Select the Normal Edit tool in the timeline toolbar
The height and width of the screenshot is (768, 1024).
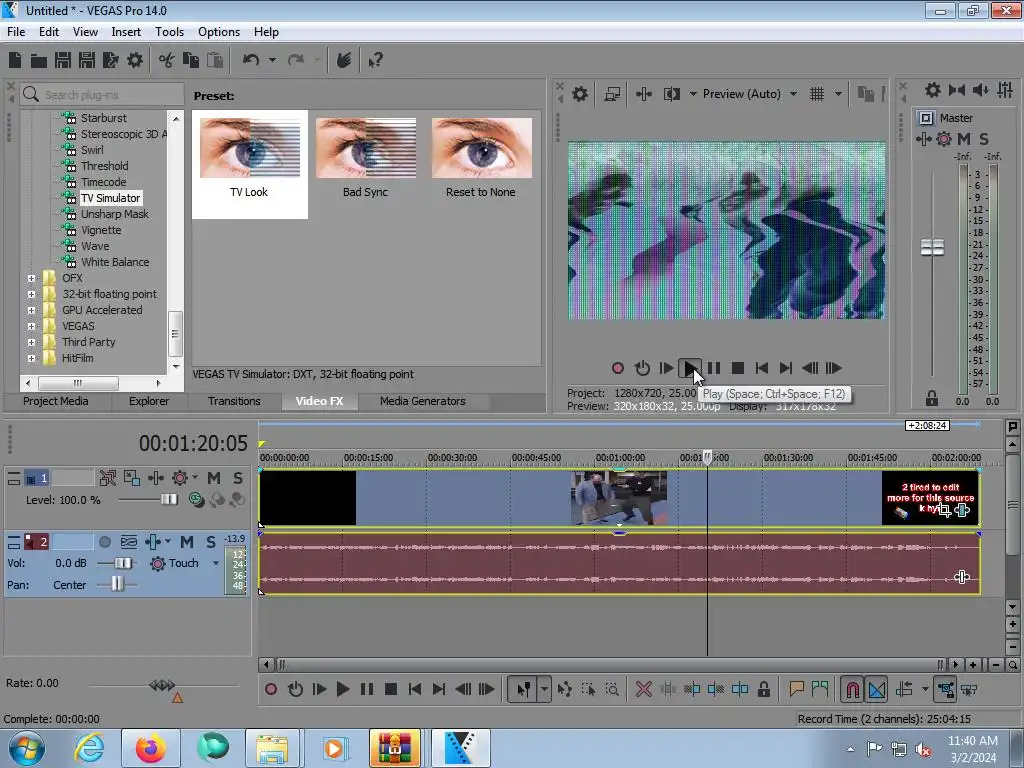pyautogui.click(x=523, y=689)
